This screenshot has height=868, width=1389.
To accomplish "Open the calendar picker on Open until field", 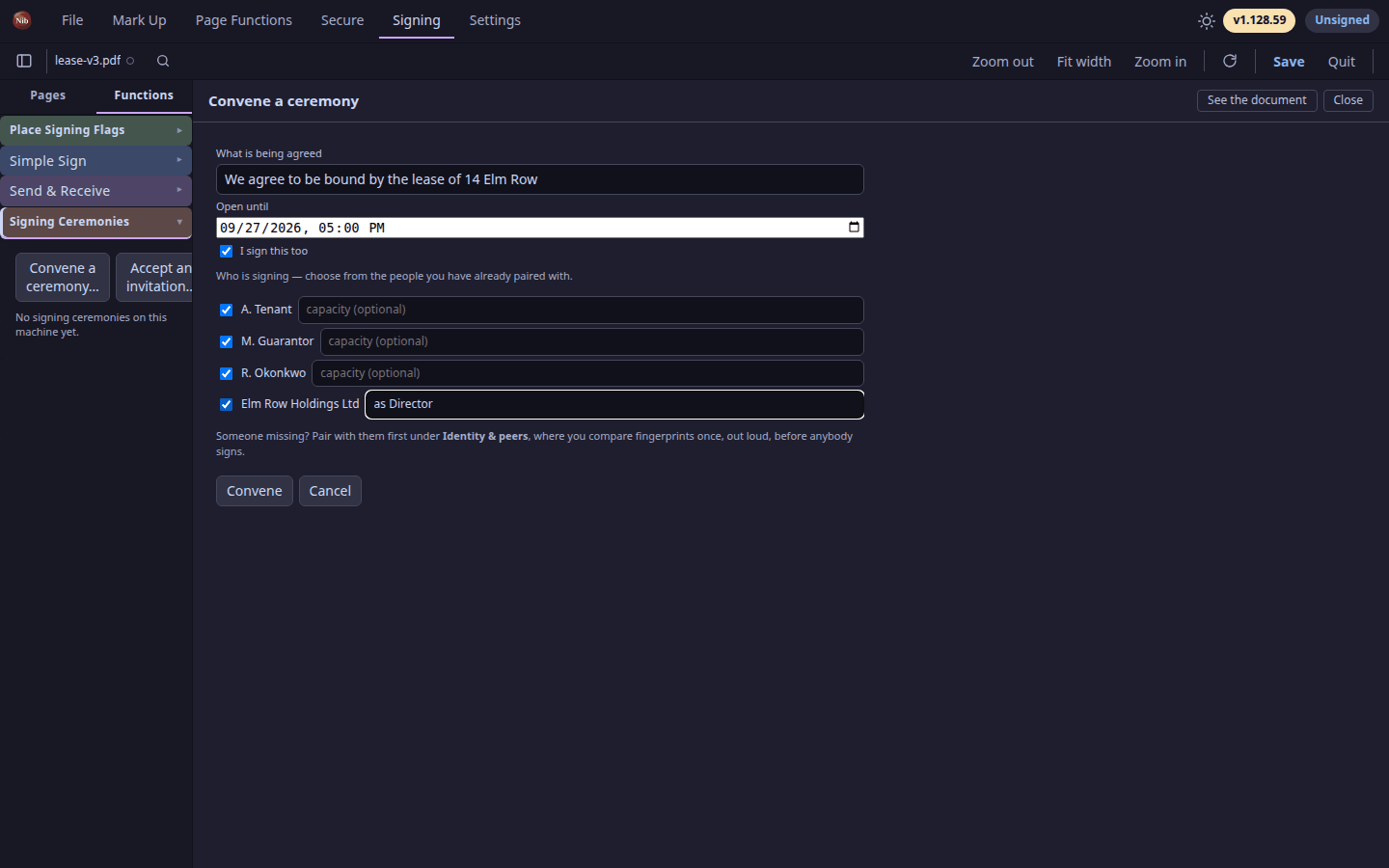I will pyautogui.click(x=854, y=228).
